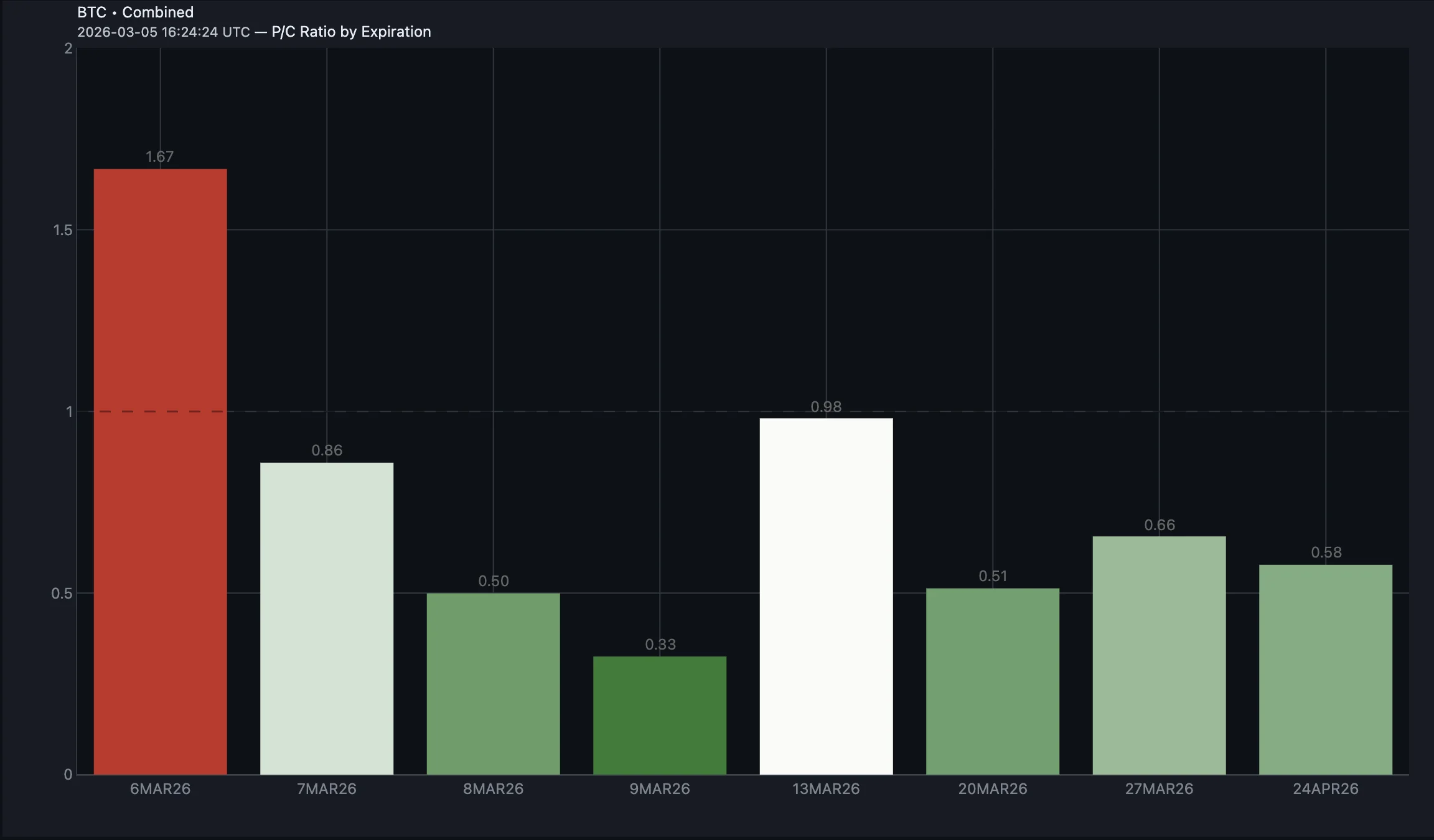1434x840 pixels.
Task: Select the white 13MAR26 bar
Action: [x=826, y=596]
